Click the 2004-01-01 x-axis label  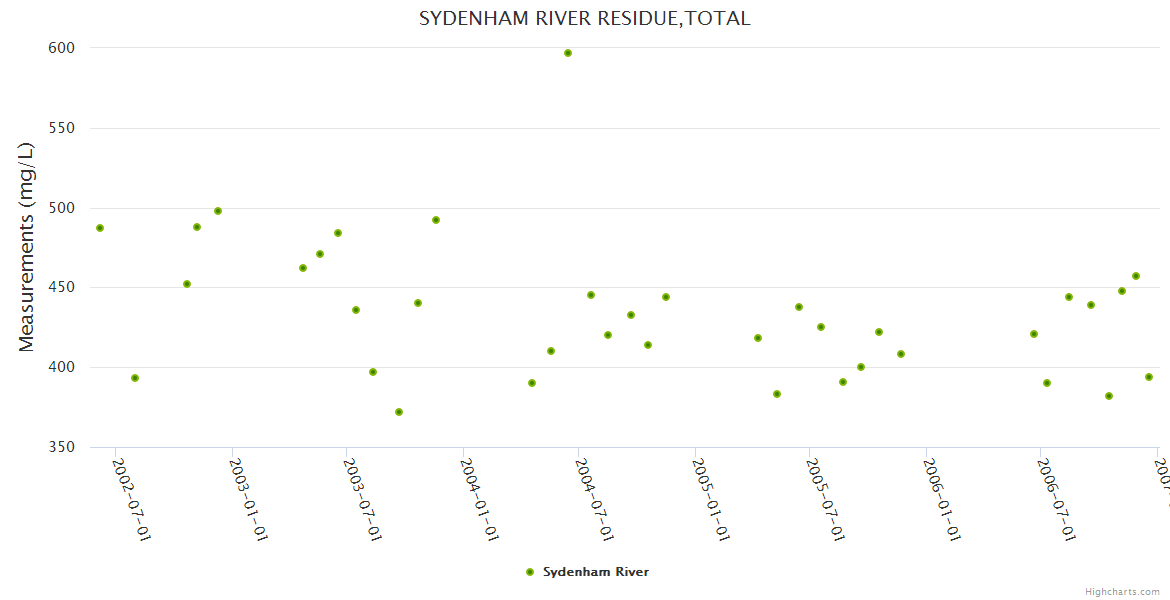(479, 500)
